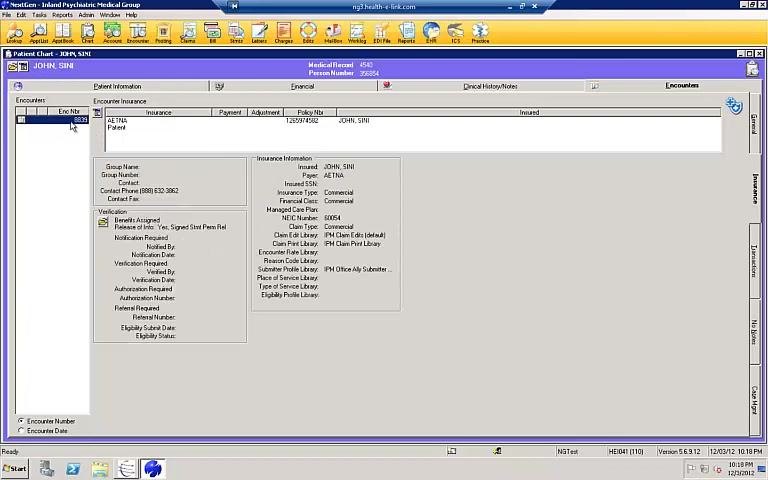Open the file explorer taskbar icon
This screenshot has height=480, width=768.
[100, 469]
